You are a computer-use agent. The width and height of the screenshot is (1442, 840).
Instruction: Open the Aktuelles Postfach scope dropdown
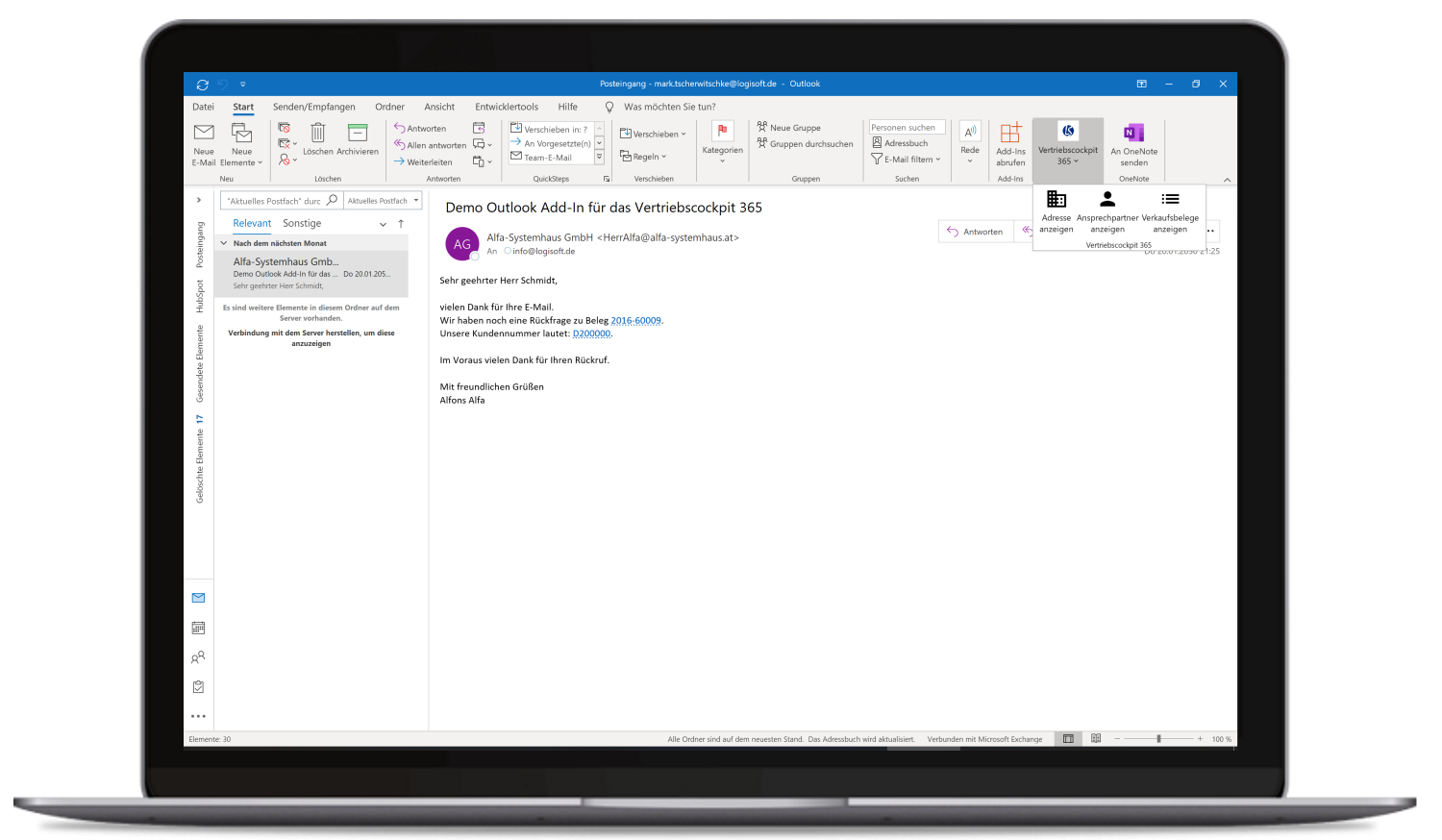[x=383, y=201]
